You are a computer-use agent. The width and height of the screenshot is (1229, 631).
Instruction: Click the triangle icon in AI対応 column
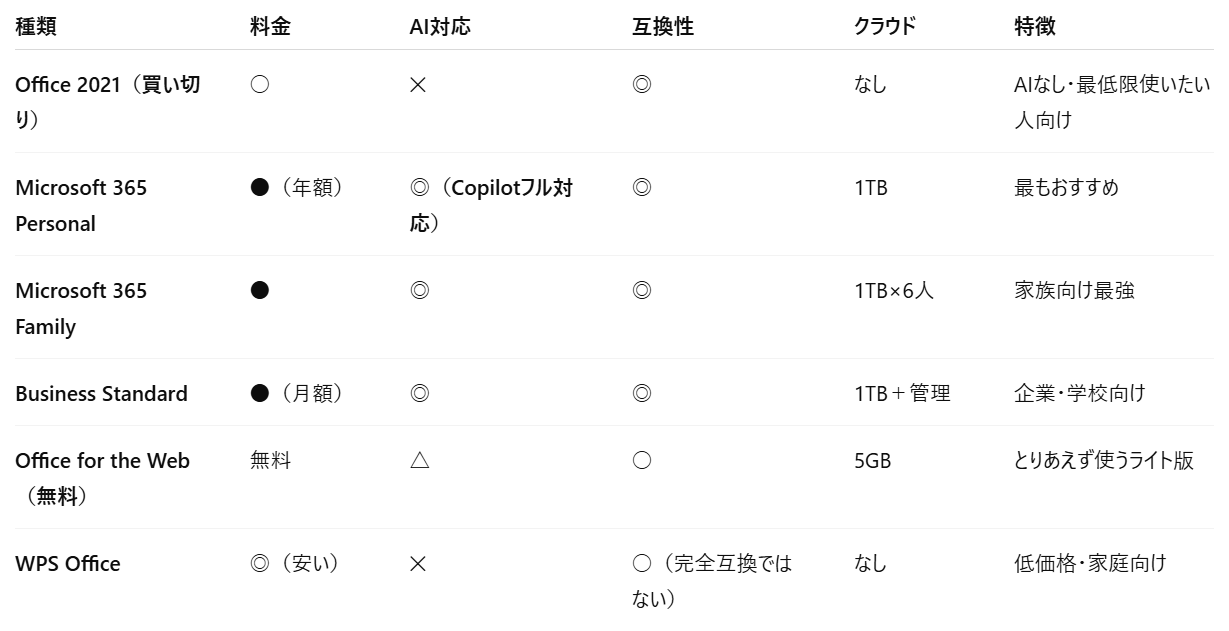click(x=419, y=461)
